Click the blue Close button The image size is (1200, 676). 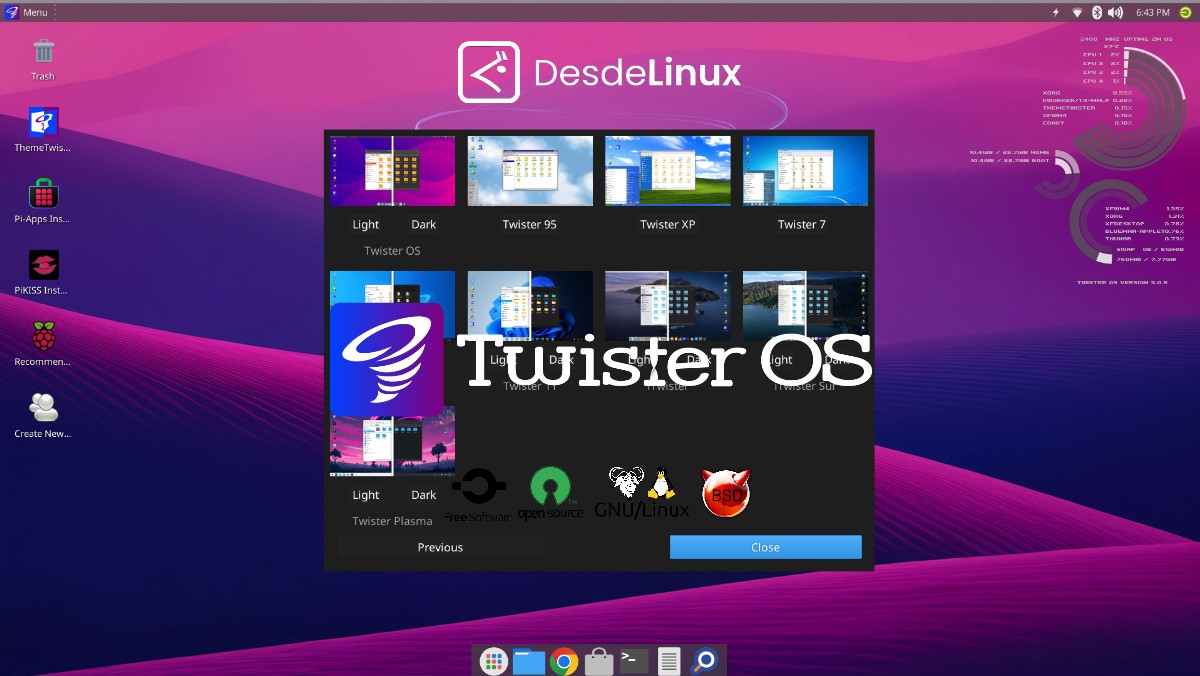[765, 547]
